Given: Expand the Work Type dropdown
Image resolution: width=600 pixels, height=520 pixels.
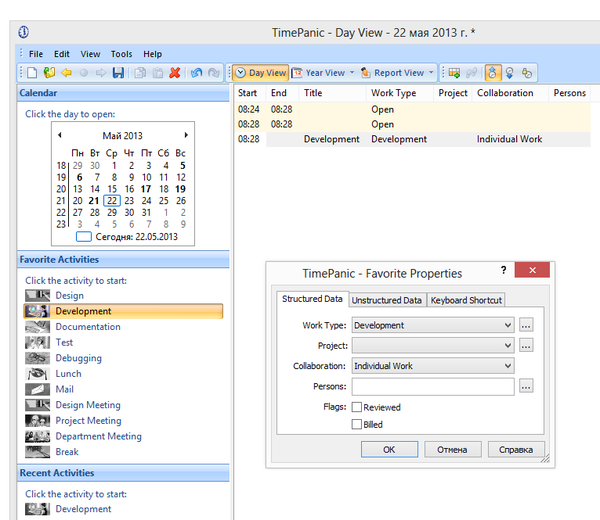Looking at the screenshot, I should click(507, 325).
